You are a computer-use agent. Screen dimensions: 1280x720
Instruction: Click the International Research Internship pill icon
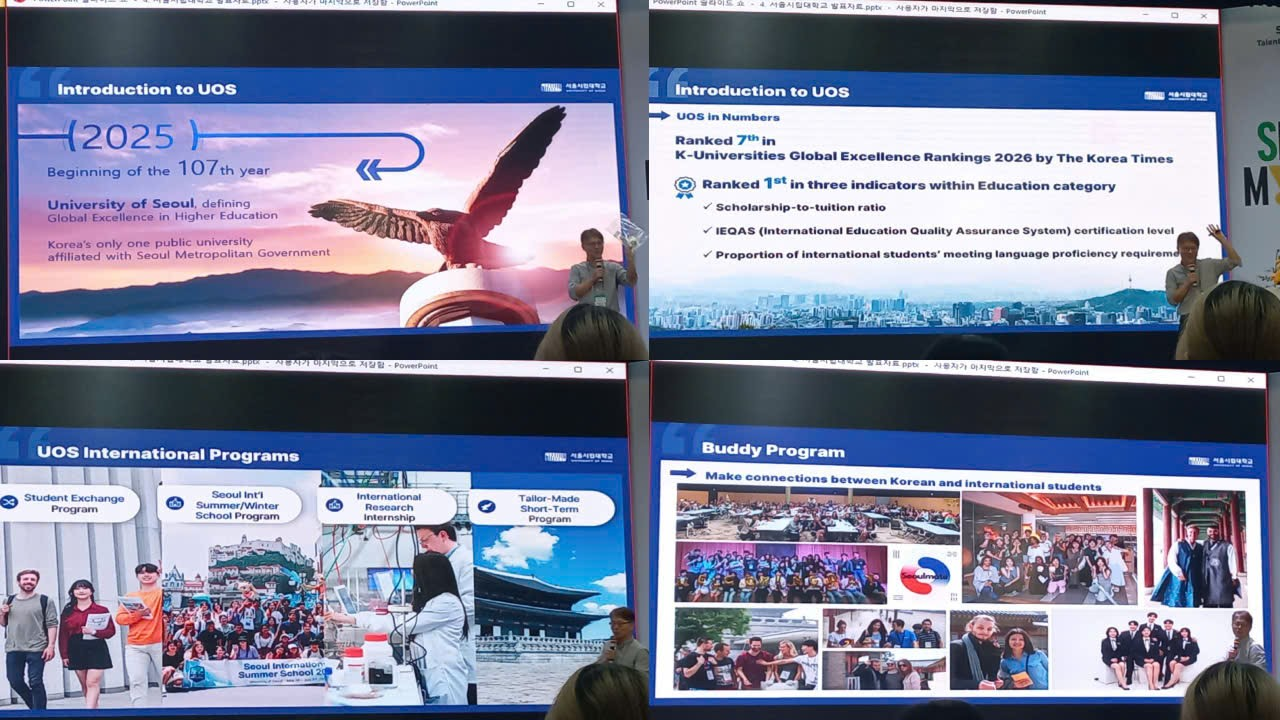334,505
